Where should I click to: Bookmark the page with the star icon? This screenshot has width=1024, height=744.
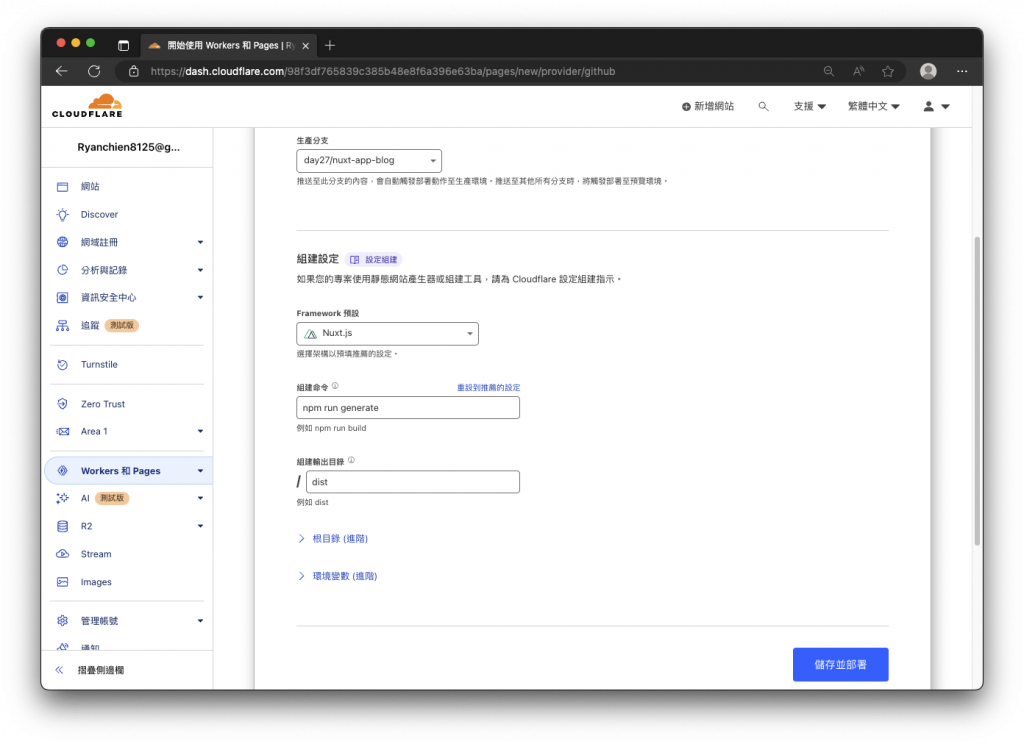[888, 71]
